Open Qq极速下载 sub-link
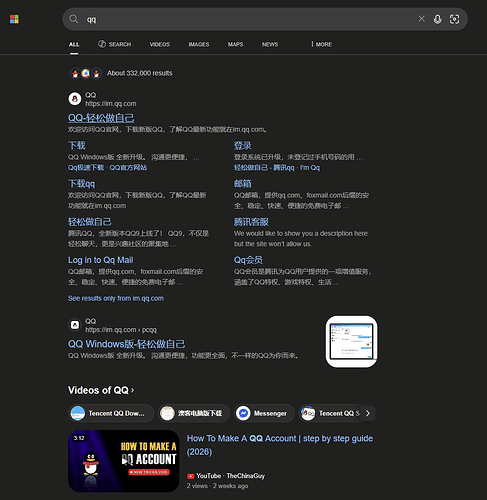Screen dimensions: 487x500 [x=86, y=168]
